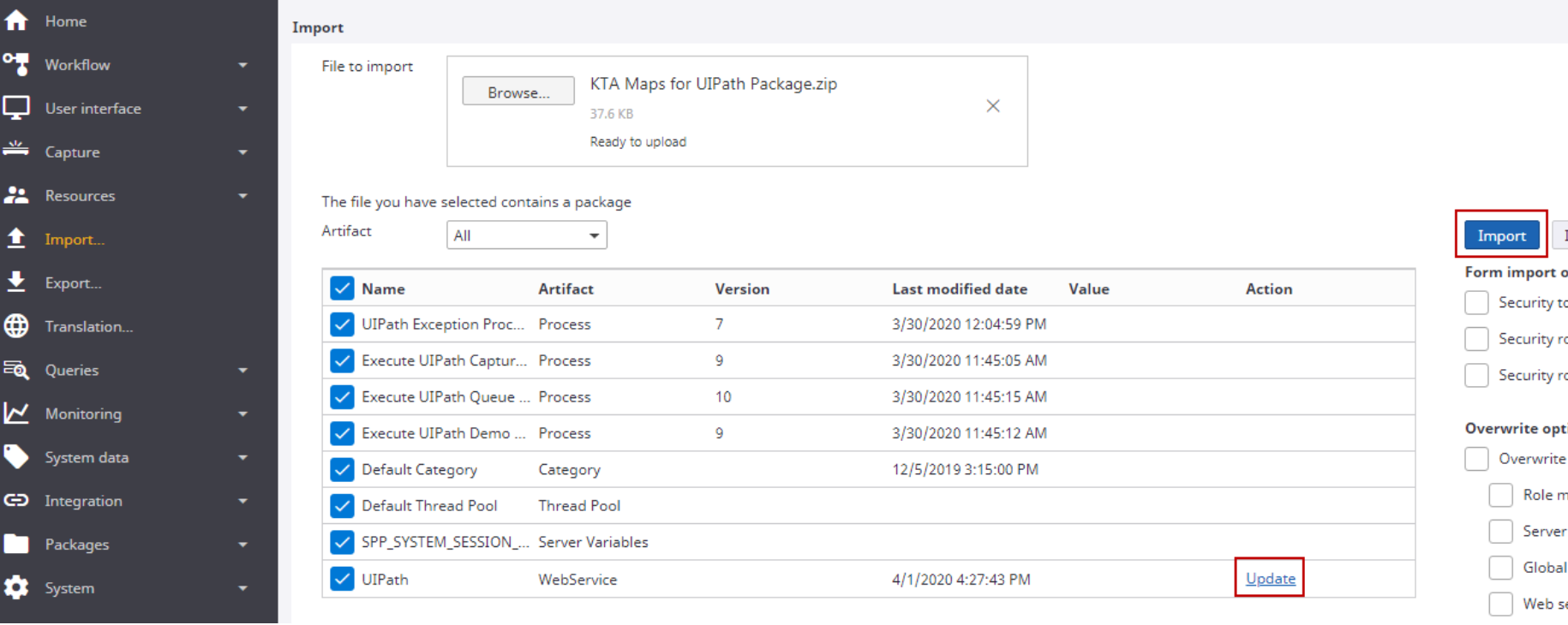Remove the selected zip file with X
The height and width of the screenshot is (625, 1568).
tap(993, 106)
